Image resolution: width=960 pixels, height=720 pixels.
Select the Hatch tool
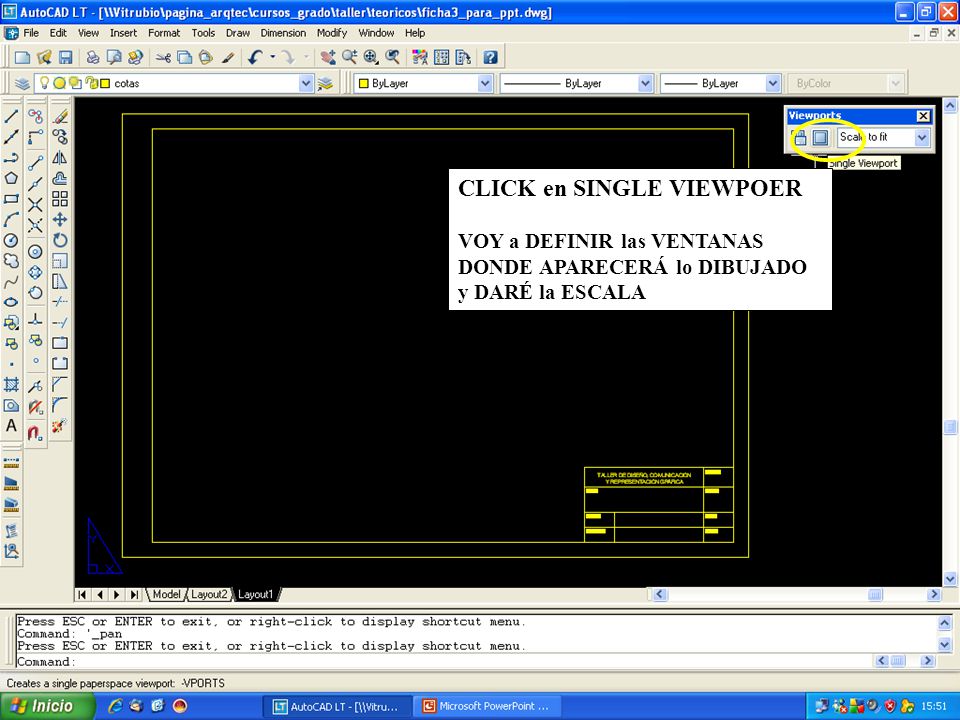[11, 384]
